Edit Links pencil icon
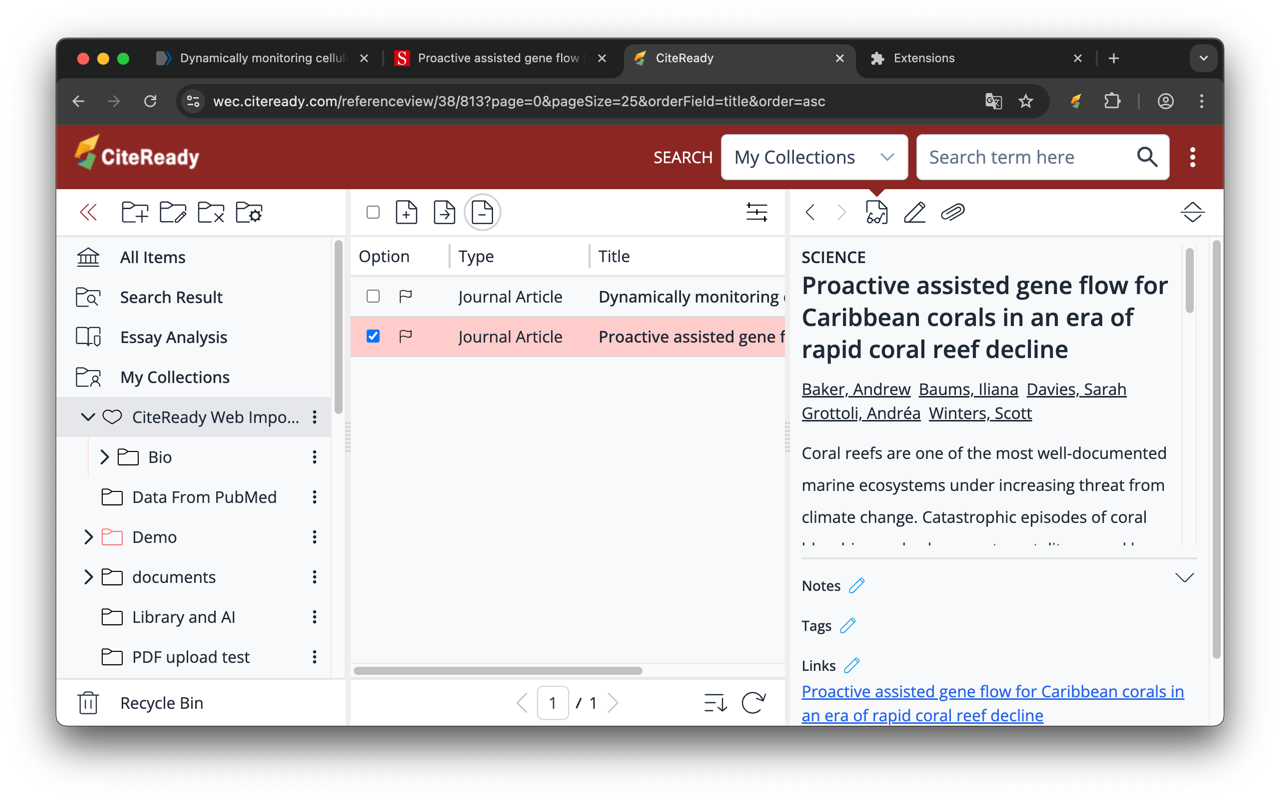Image resolution: width=1280 pixels, height=800 pixels. pyautogui.click(x=852, y=665)
